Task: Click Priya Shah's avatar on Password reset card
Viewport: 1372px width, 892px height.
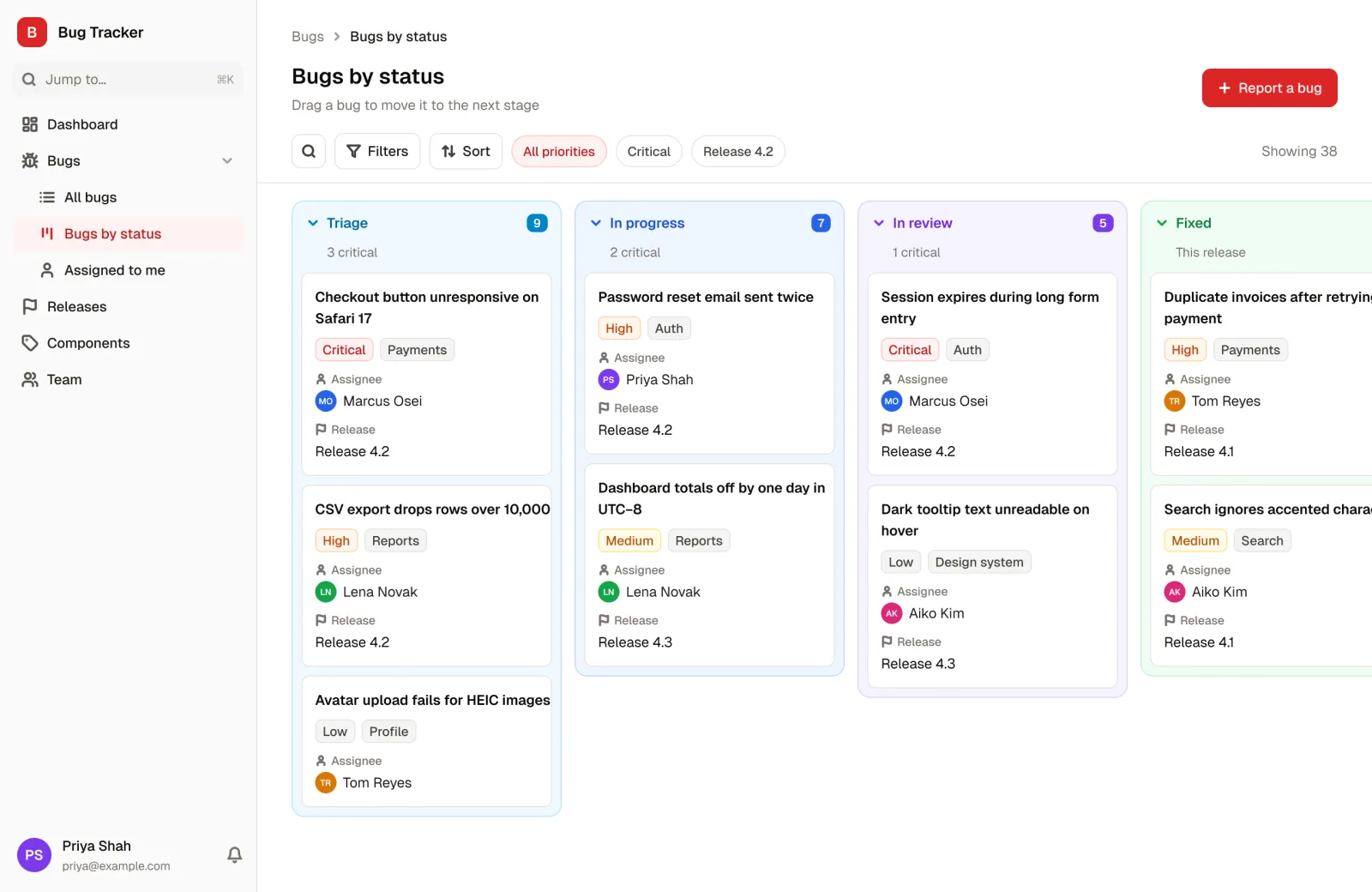Action: (609, 379)
